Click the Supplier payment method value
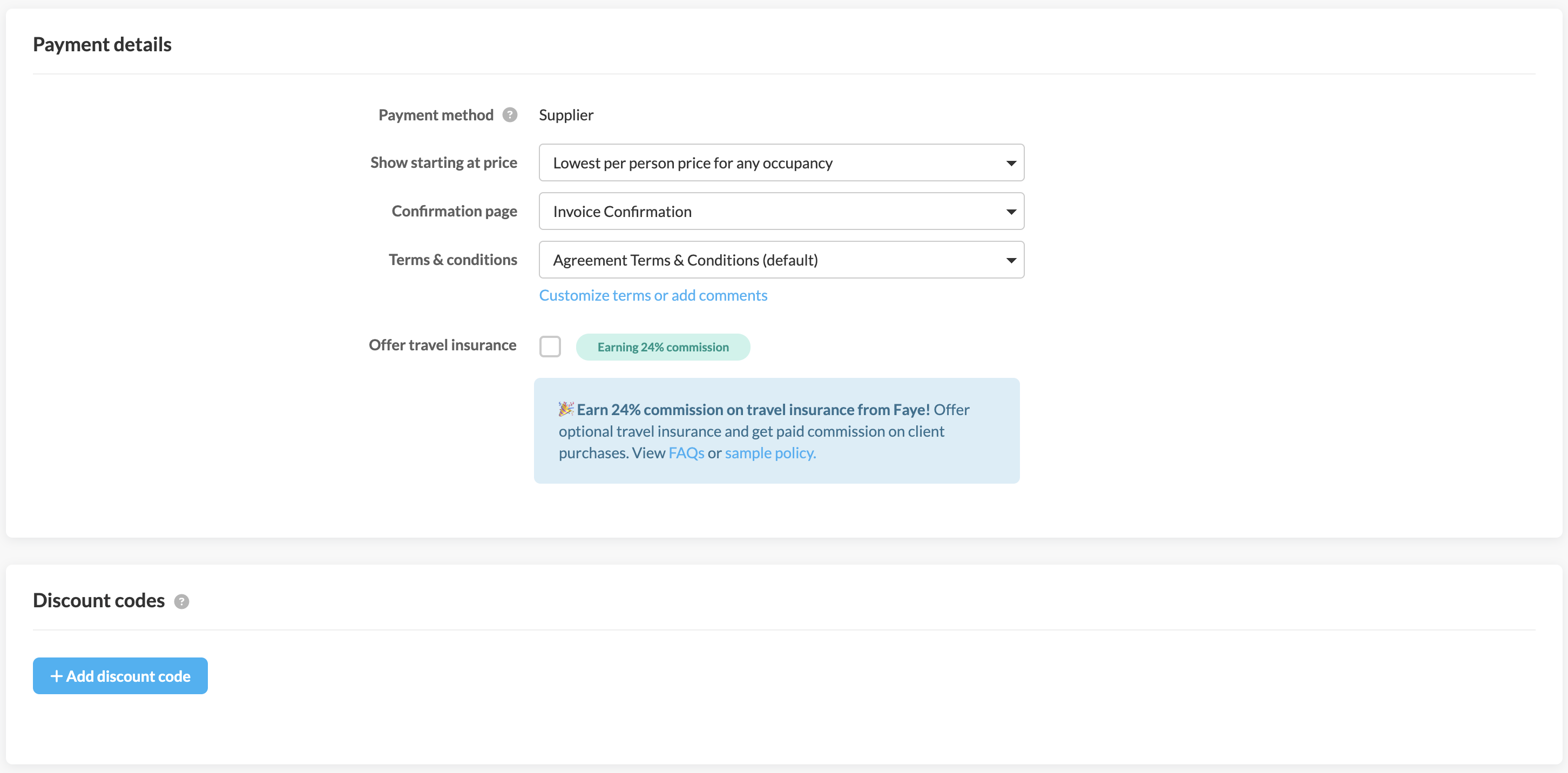The image size is (1568, 773). [565, 115]
